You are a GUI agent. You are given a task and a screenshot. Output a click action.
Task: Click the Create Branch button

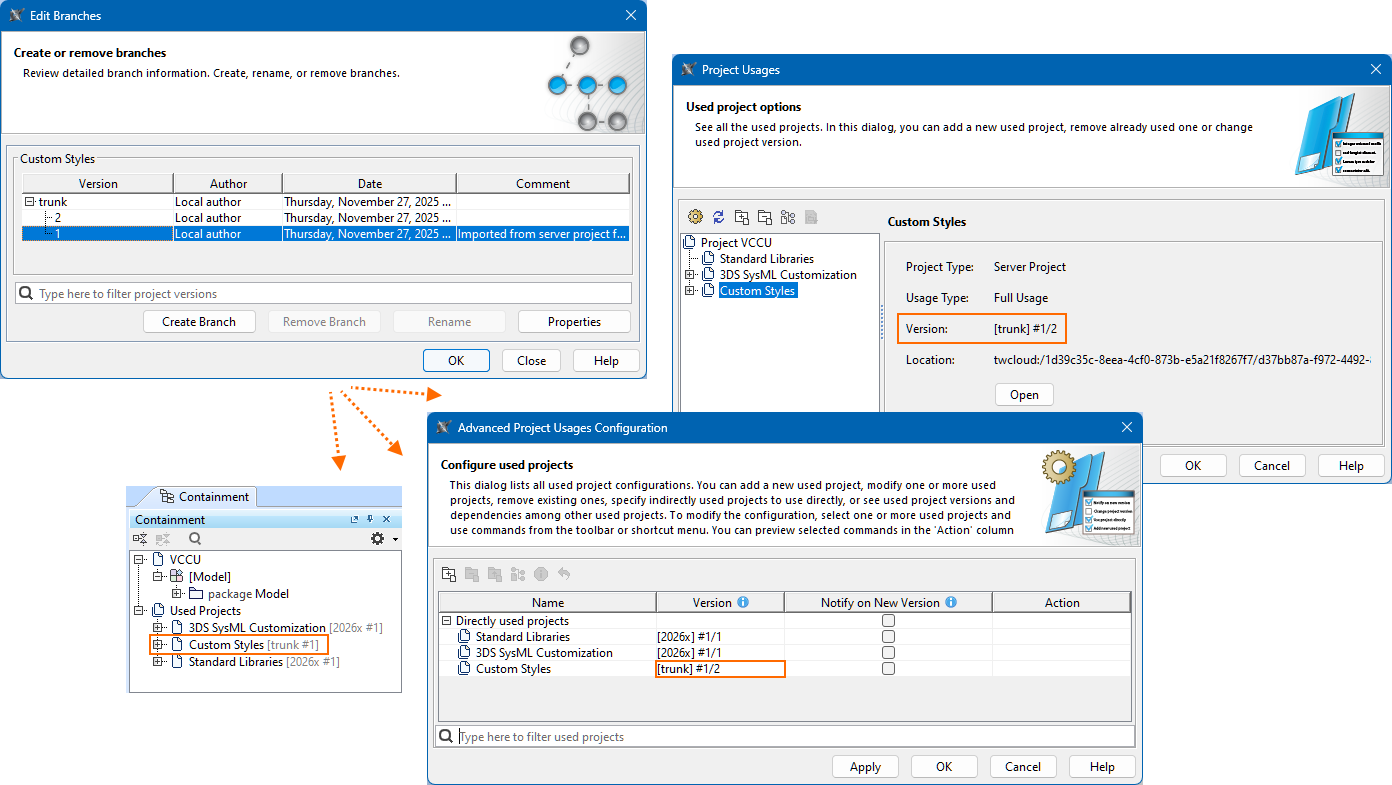[199, 322]
